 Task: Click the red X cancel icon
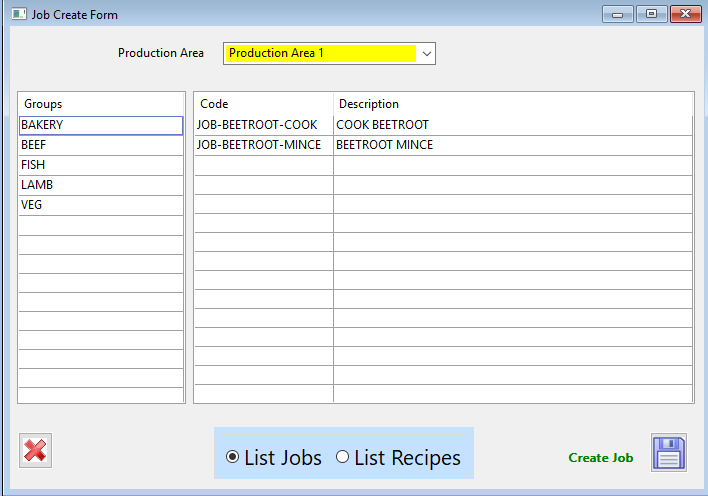[x=35, y=450]
